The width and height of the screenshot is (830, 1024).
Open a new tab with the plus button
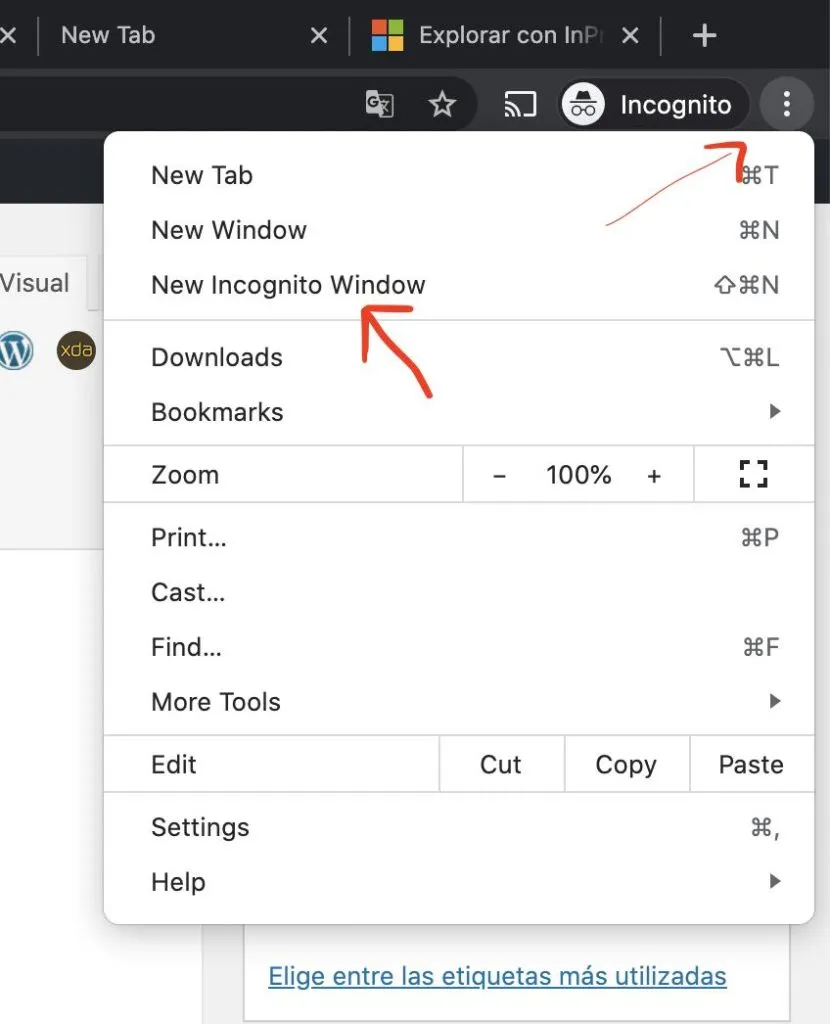coord(704,35)
